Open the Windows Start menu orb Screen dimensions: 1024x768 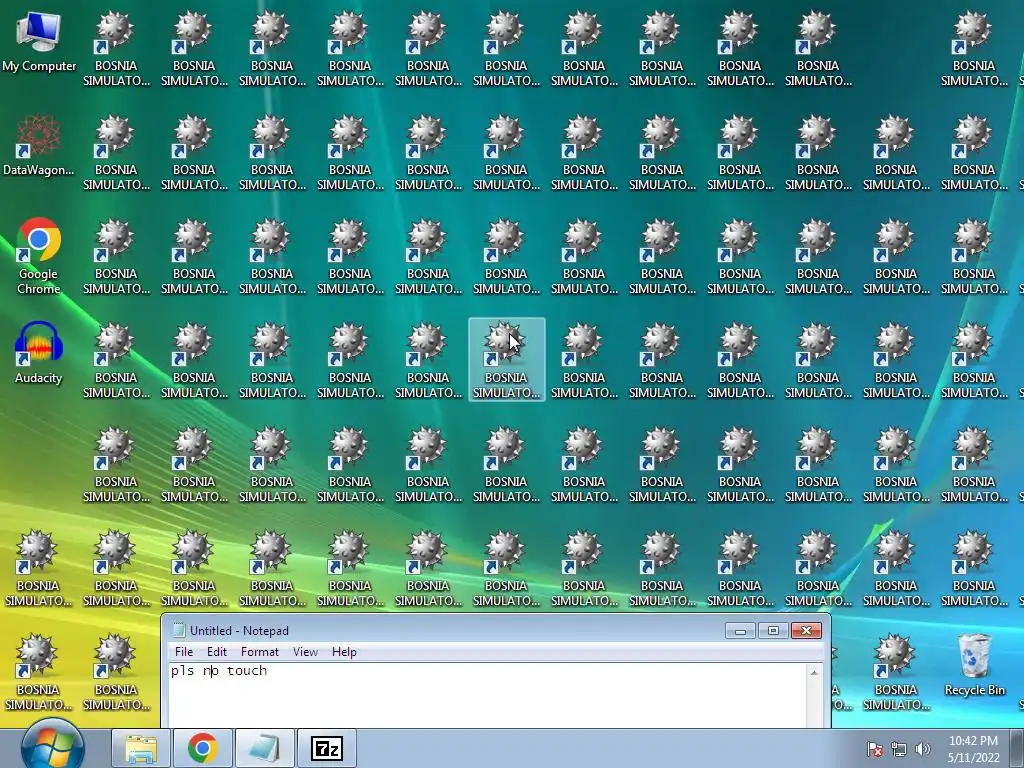(x=52, y=746)
